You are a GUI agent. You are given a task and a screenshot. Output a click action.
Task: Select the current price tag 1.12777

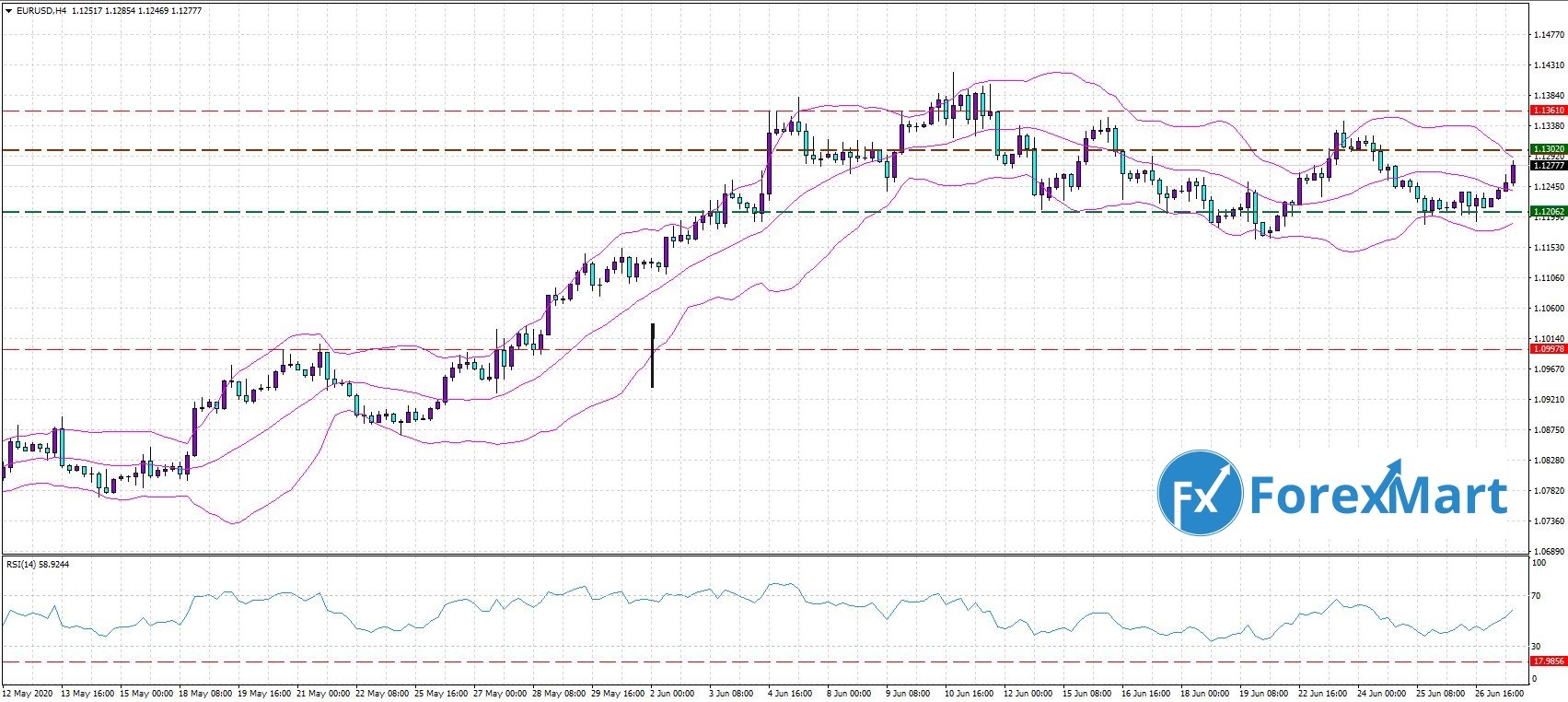click(1547, 166)
